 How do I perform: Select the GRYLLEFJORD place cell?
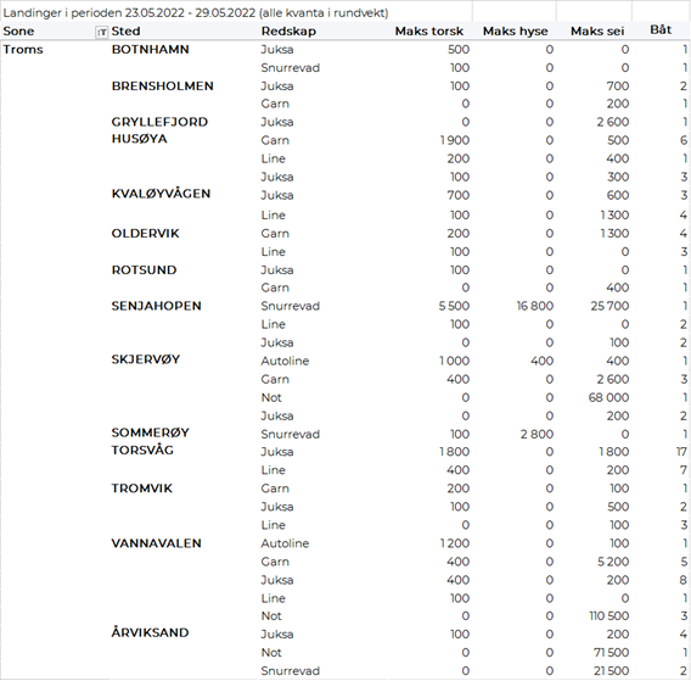[x=160, y=122]
